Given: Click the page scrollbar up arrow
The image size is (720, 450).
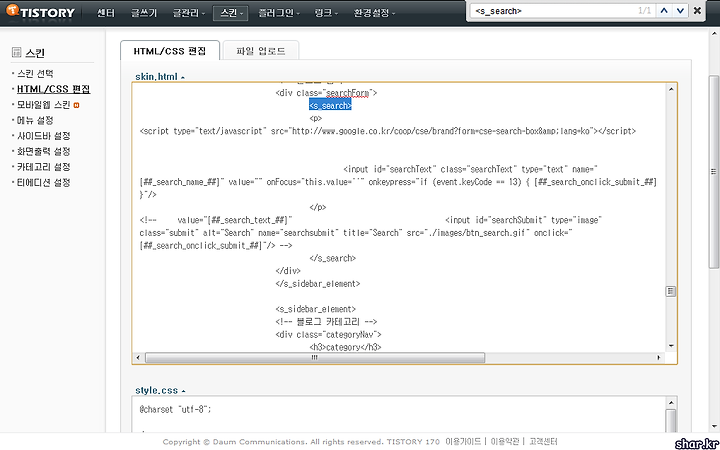Looking at the screenshot, I should click(714, 34).
